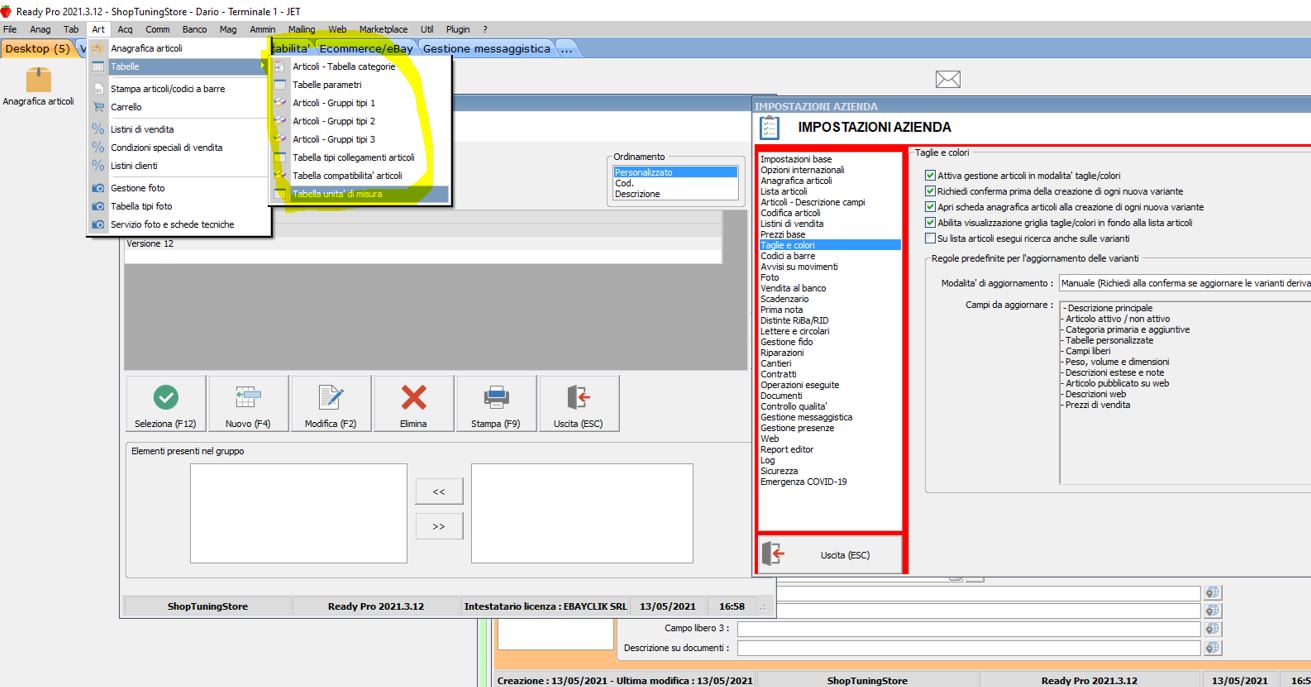
Task: Toggle Apri scheda anagrafica articoli alla creazione variante
Action: [930, 207]
